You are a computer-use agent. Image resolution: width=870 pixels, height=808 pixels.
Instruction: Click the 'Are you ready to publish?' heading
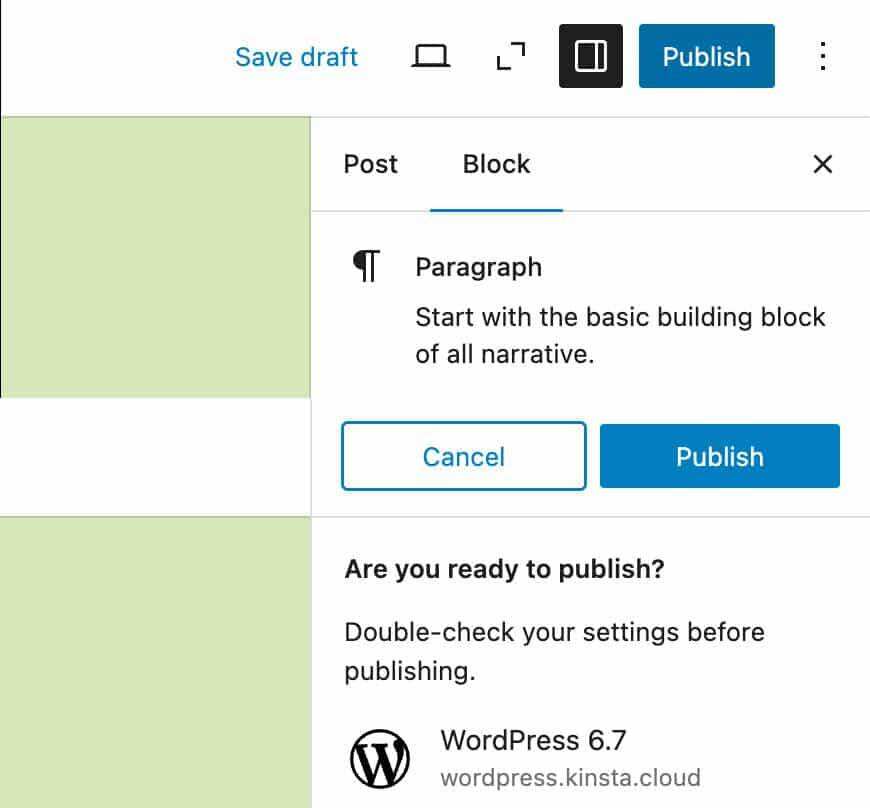(x=504, y=569)
